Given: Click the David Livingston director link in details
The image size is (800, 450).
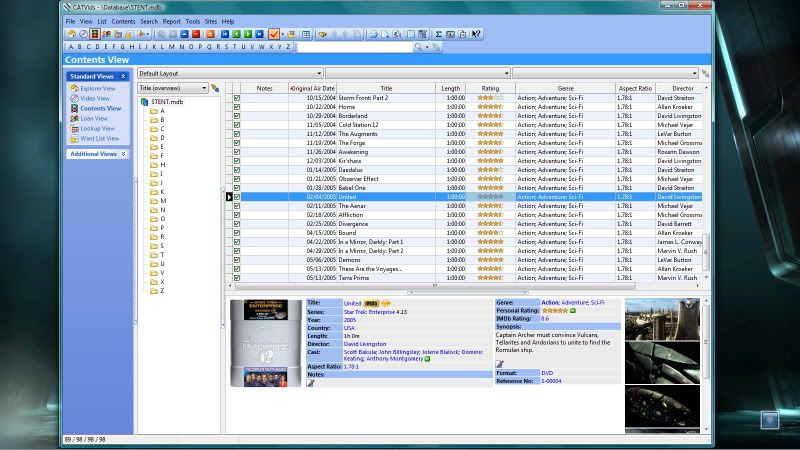Looking at the screenshot, I should click(x=365, y=344).
